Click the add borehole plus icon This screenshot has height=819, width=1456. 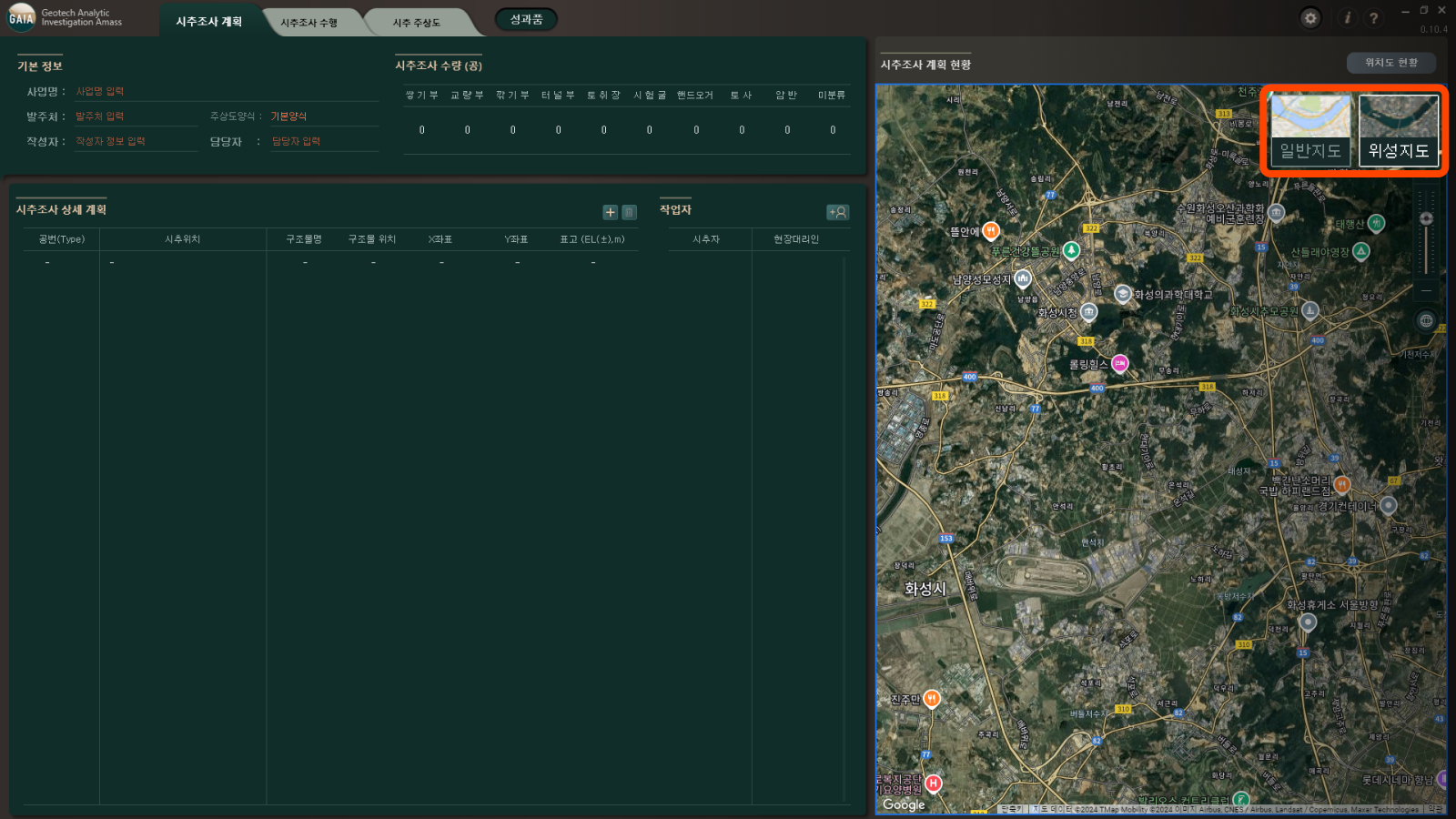coord(610,212)
